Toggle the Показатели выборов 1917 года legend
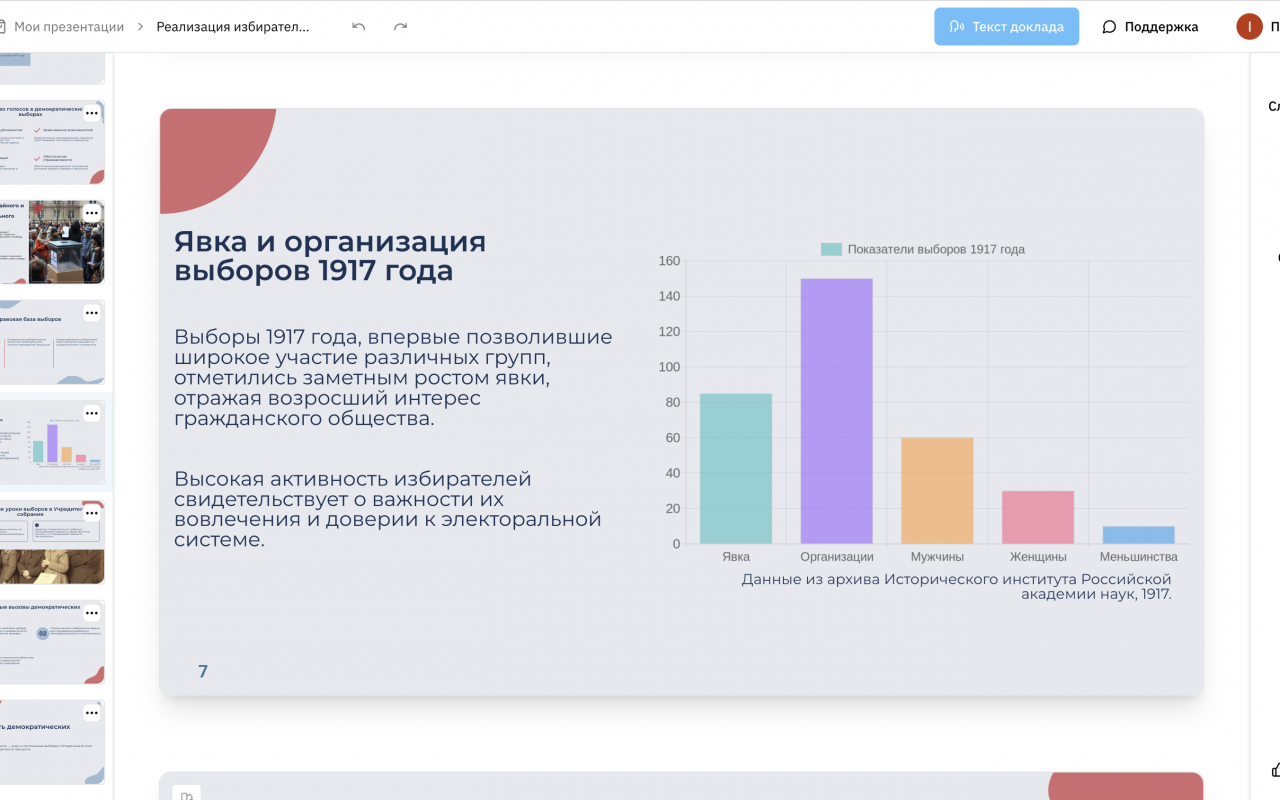This screenshot has height=800, width=1280. click(922, 249)
